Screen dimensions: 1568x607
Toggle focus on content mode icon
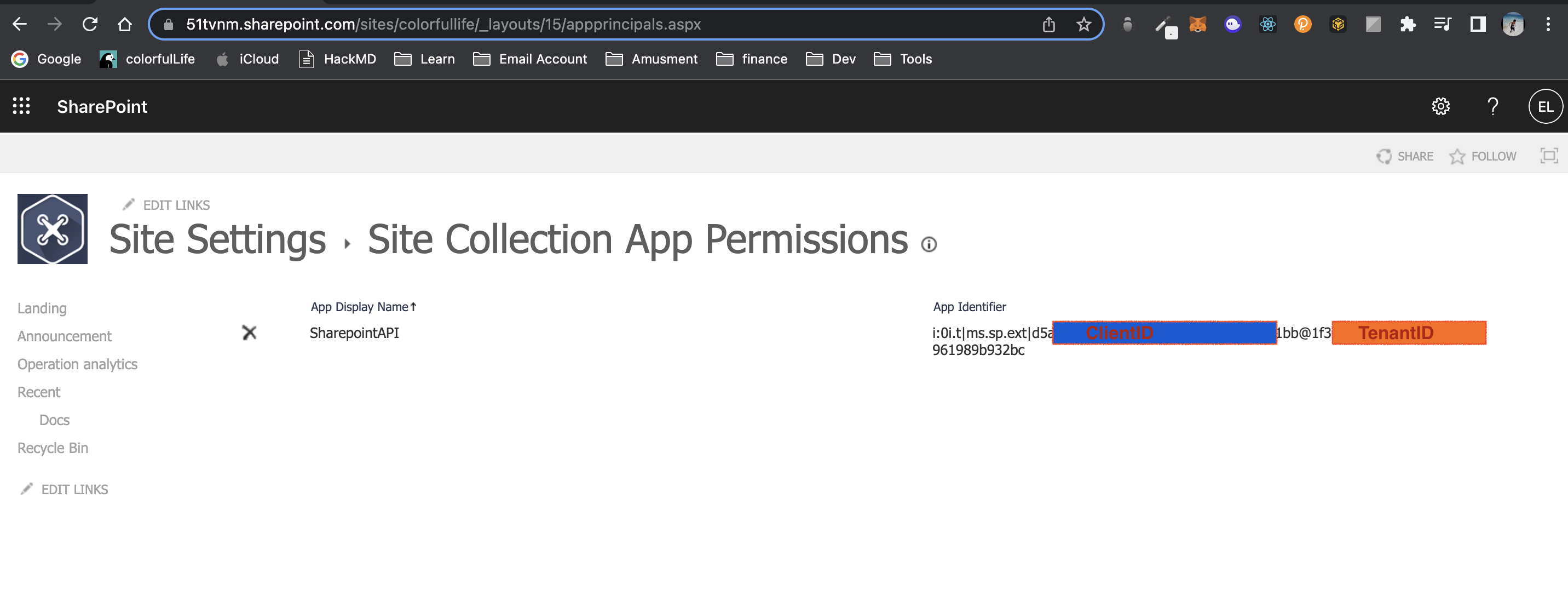click(1548, 156)
